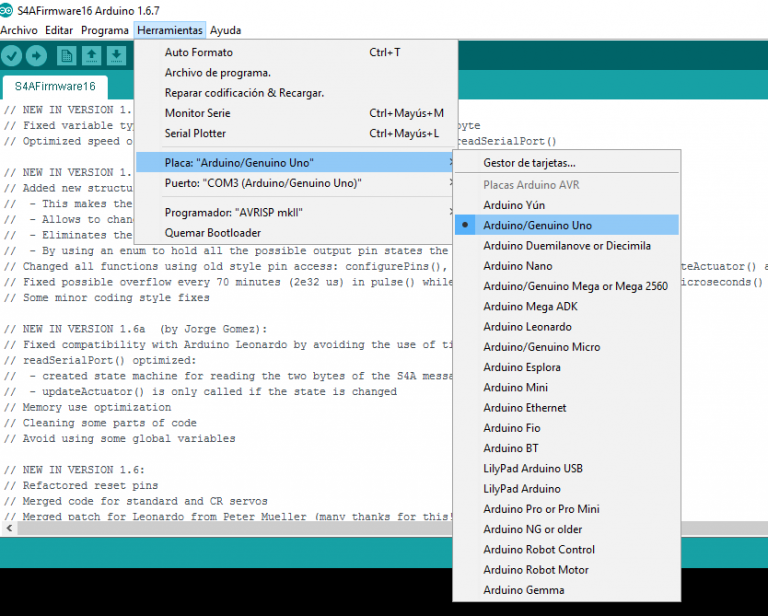Switch to the S4AFirmware16 sketch tab

55,87
